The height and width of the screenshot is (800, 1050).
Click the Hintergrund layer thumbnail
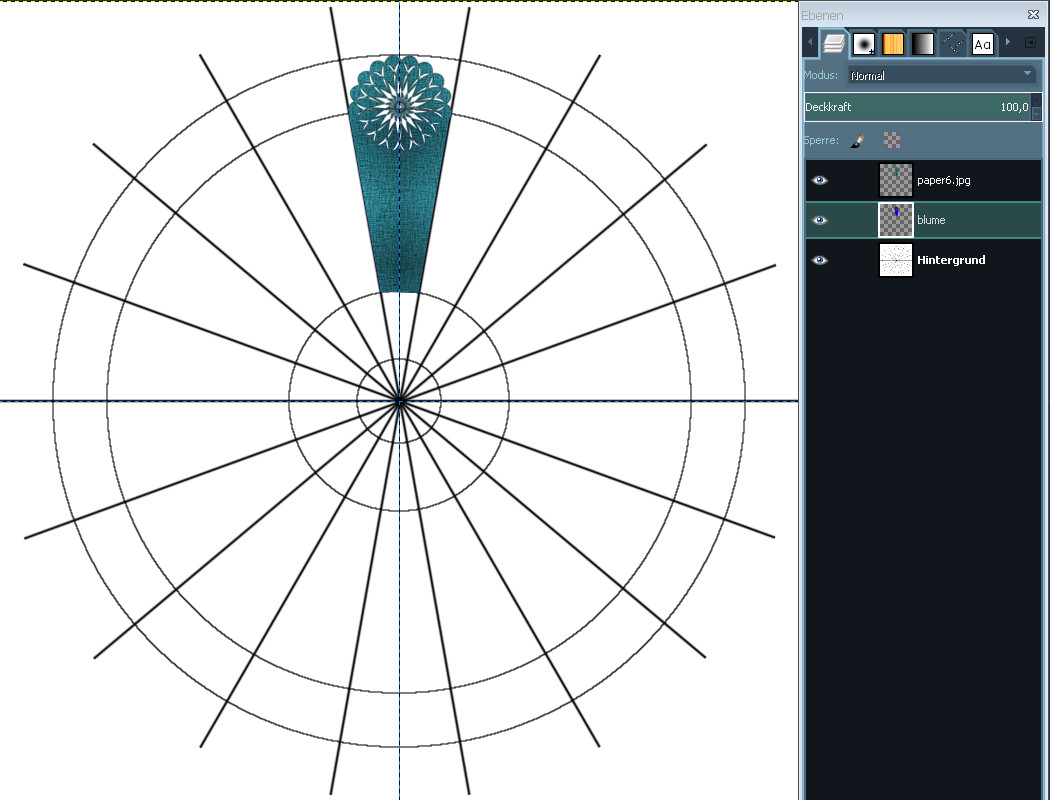pyautogui.click(x=895, y=260)
